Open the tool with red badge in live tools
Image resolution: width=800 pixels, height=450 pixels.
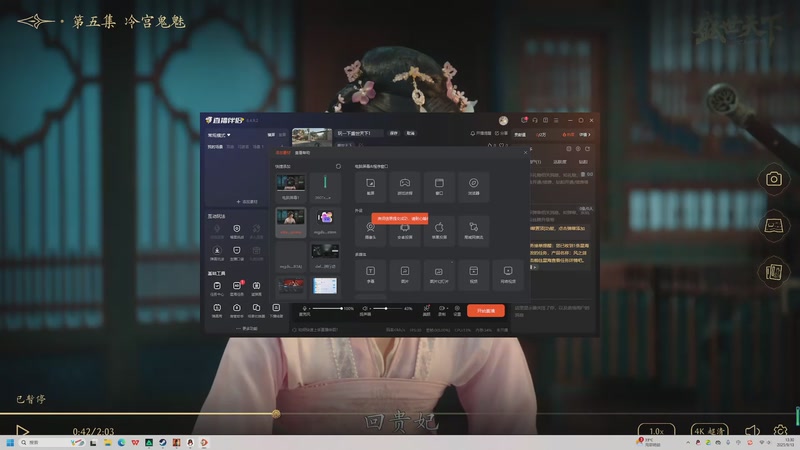coord(237,288)
